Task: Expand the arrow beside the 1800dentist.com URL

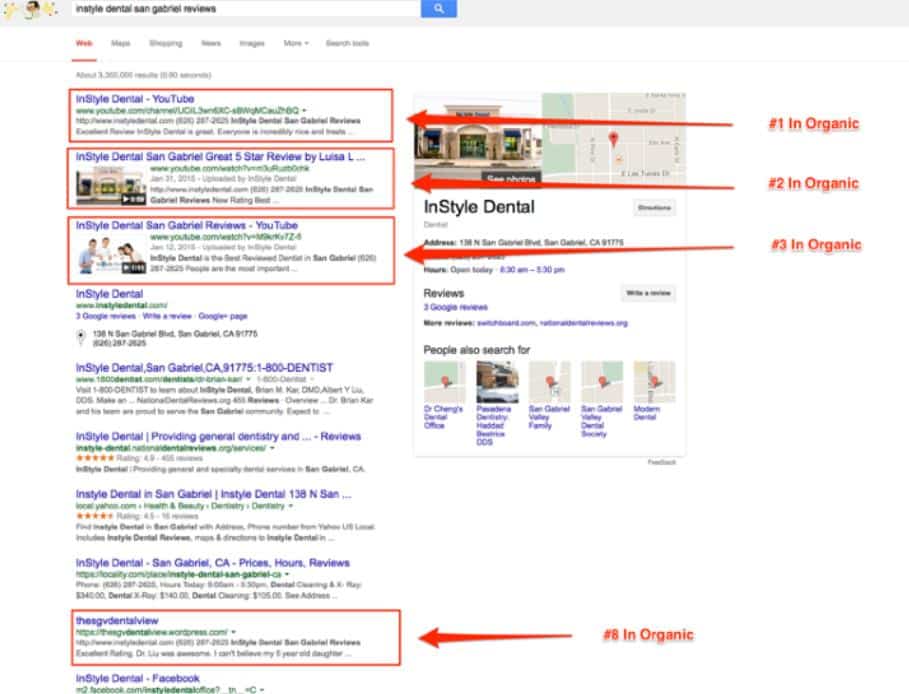Action: click(x=248, y=379)
